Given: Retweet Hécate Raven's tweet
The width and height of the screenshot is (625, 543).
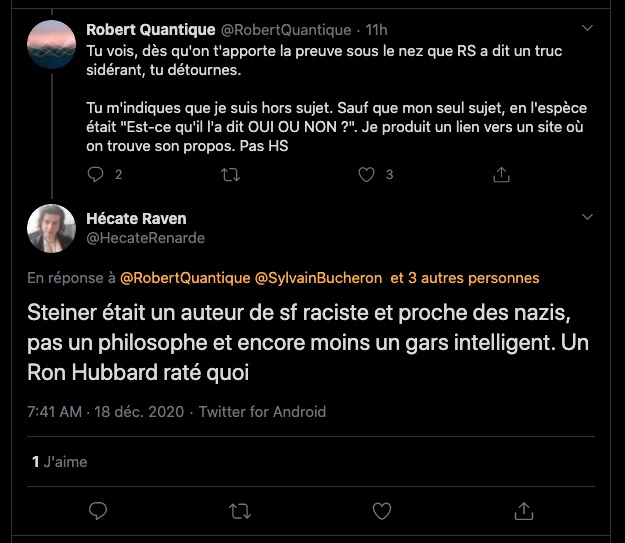Looking at the screenshot, I should (x=240, y=511).
